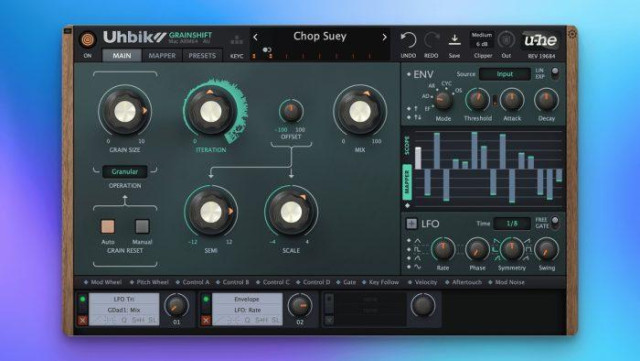Click the LFO Symmetry knob
Image resolution: width=640 pixels, height=361 pixels.
pyautogui.click(x=511, y=250)
